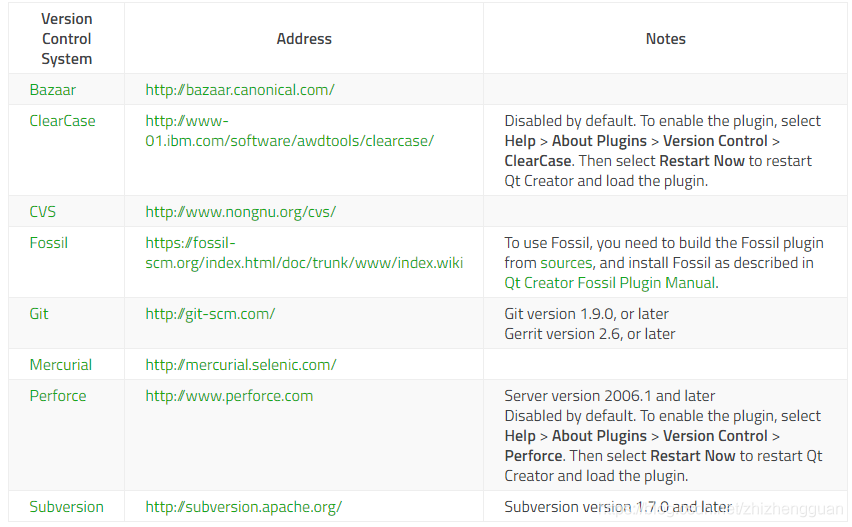Open the fossil-scm.org index wiki URL
Viewport: 852px width, 527px height.
[x=304, y=263]
